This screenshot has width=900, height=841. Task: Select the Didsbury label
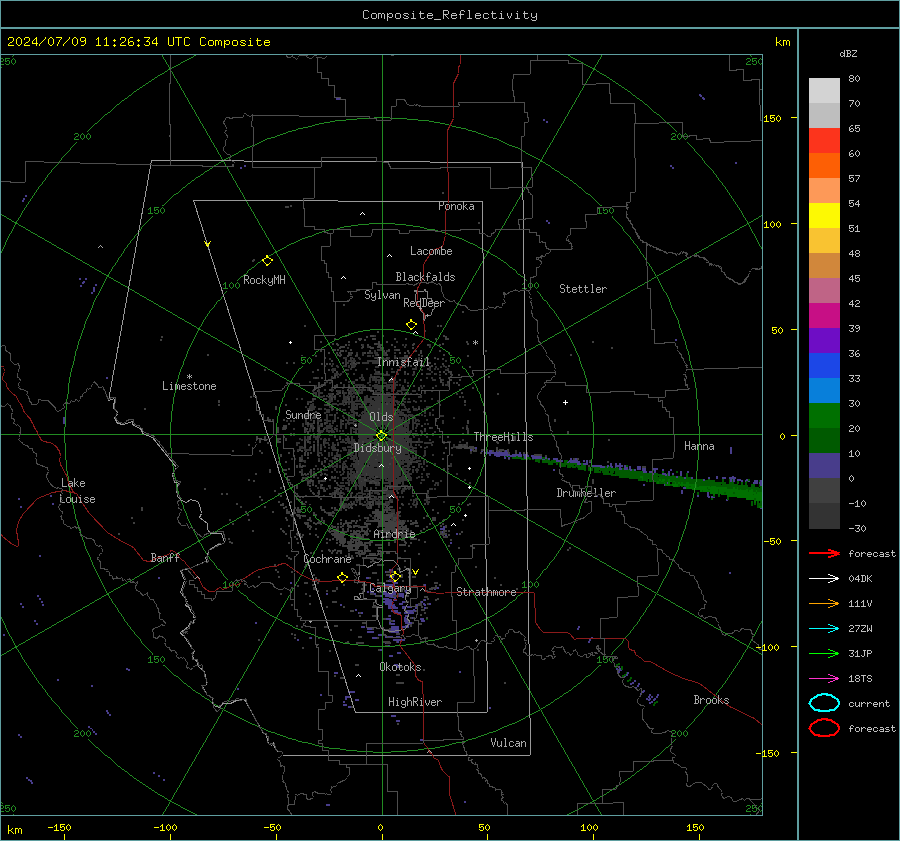tap(378, 448)
